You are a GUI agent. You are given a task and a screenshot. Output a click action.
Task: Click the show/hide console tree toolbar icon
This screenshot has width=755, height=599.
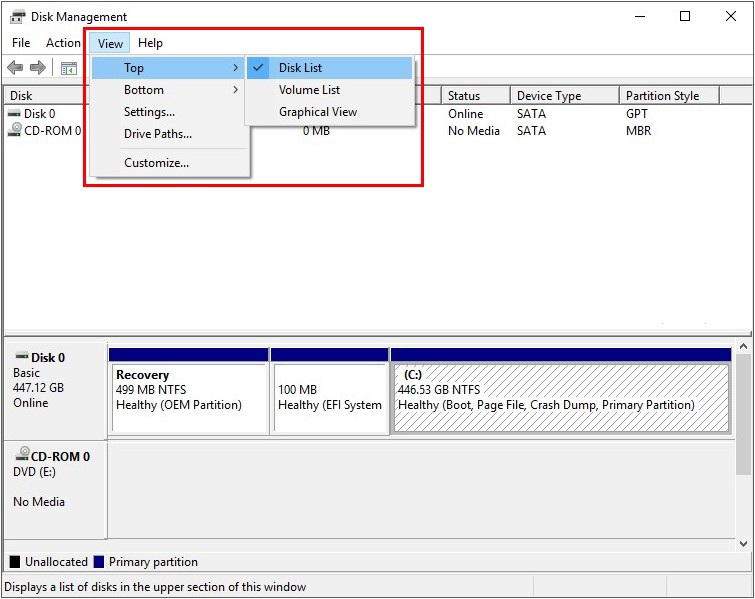[x=69, y=68]
